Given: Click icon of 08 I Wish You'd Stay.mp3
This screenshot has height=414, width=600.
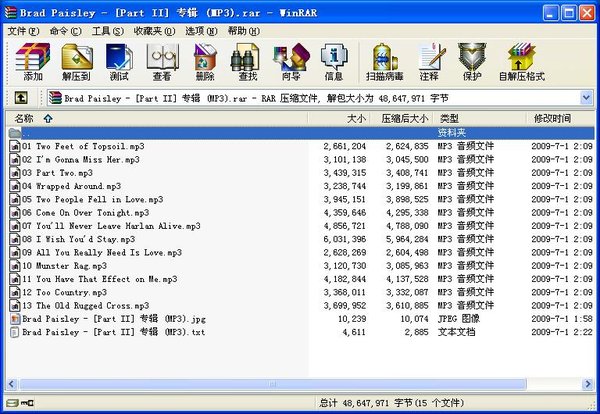Looking at the screenshot, I should click(15, 239).
